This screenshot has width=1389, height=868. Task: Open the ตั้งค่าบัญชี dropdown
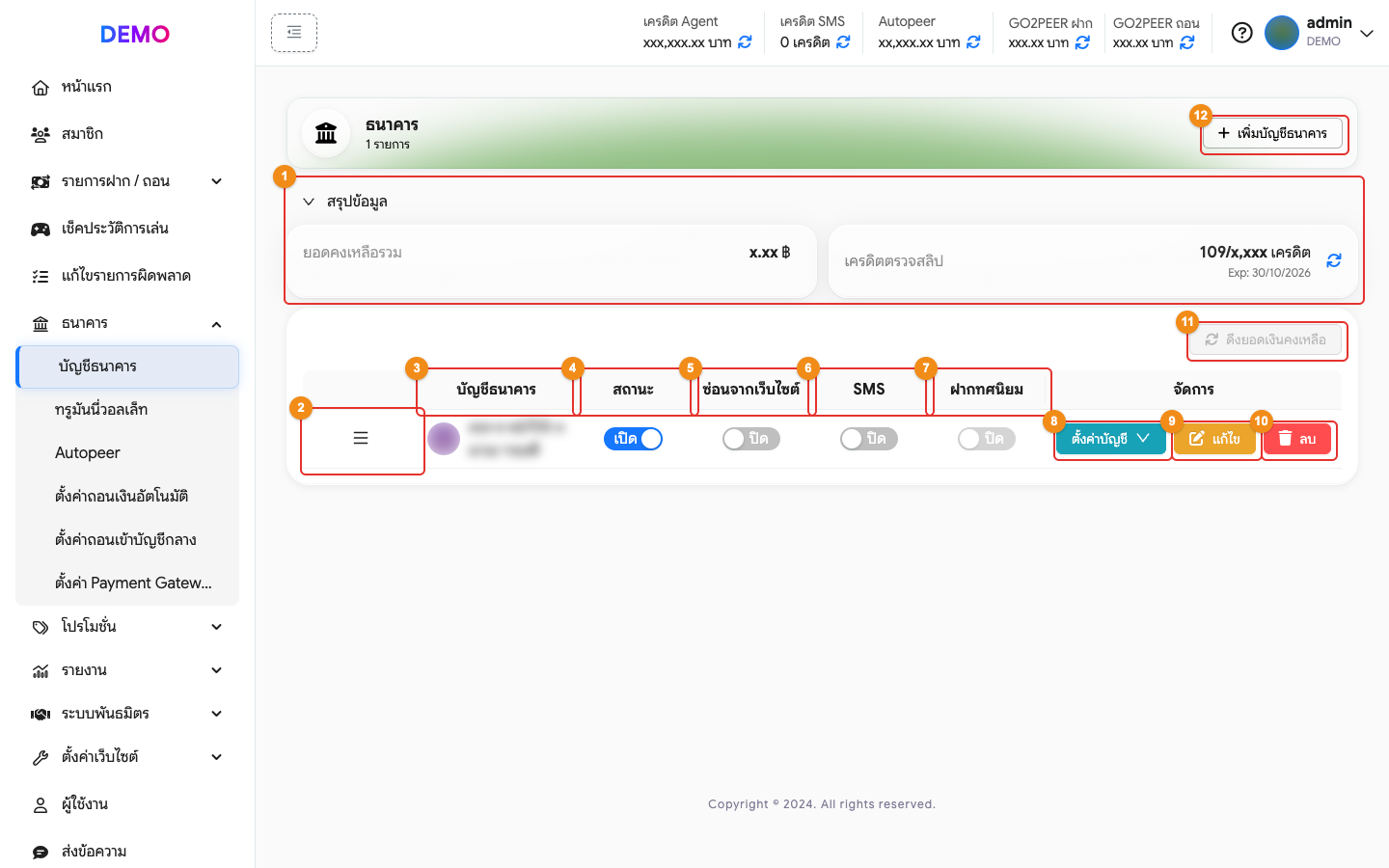[x=1111, y=439]
